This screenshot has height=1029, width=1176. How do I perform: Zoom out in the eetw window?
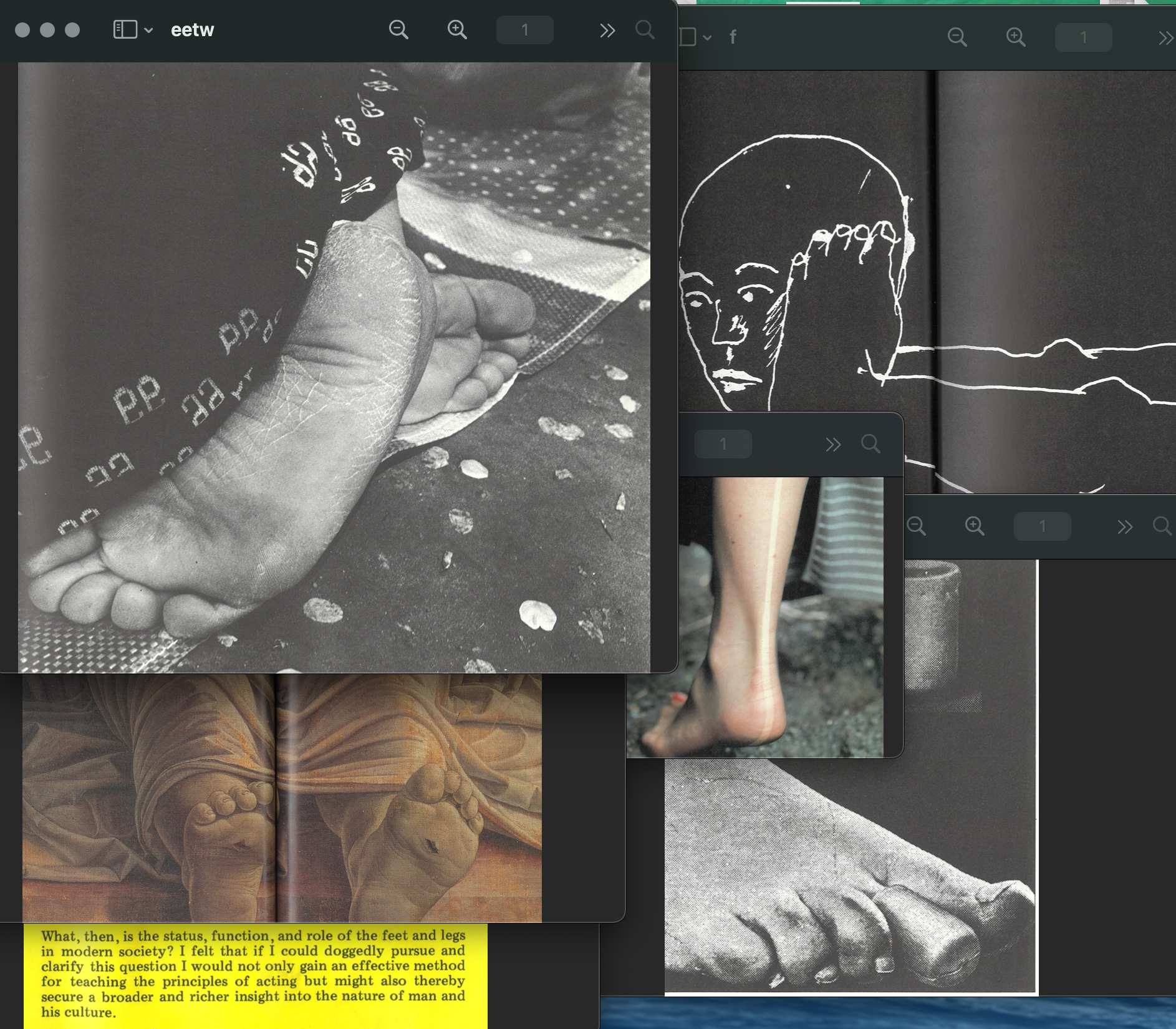coord(398,30)
